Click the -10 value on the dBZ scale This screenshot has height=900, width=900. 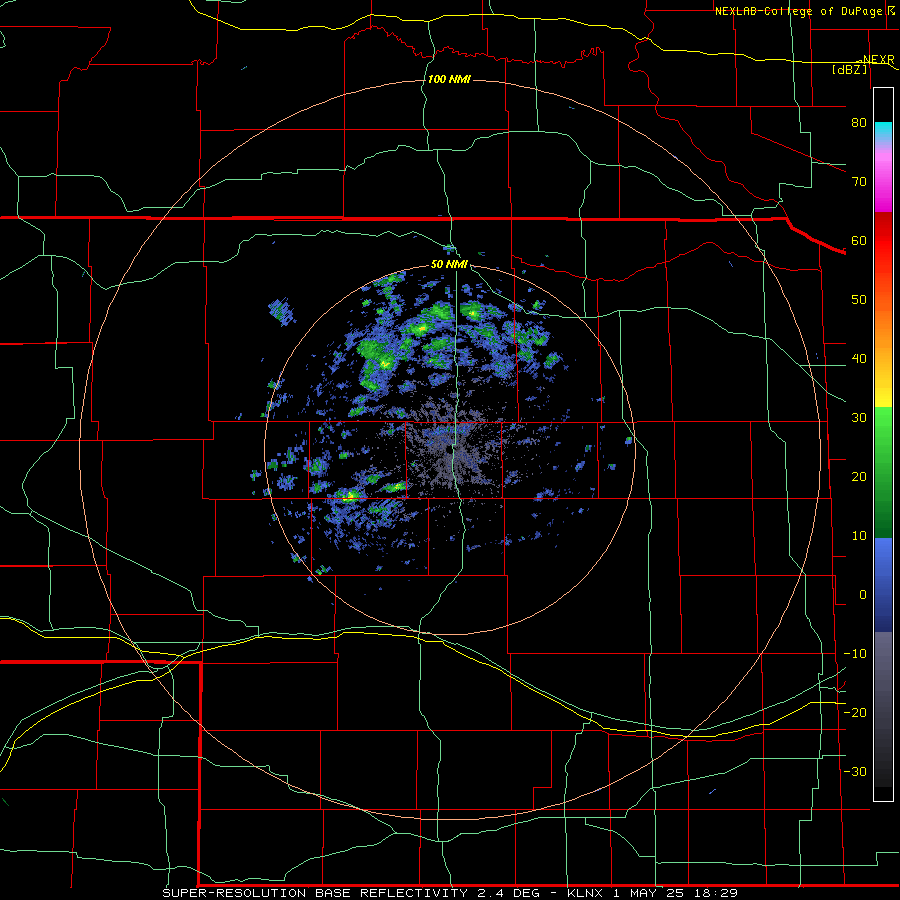pyautogui.click(x=855, y=654)
